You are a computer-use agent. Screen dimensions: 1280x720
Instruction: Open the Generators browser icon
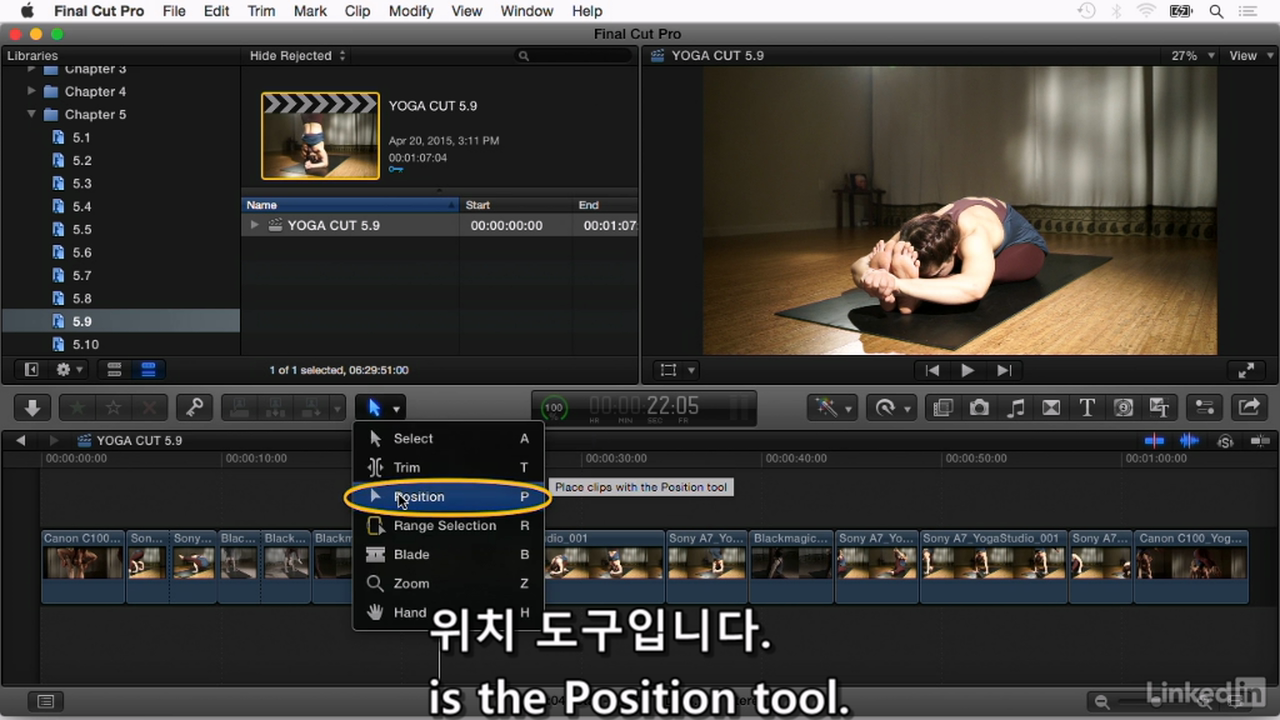[1123, 407]
